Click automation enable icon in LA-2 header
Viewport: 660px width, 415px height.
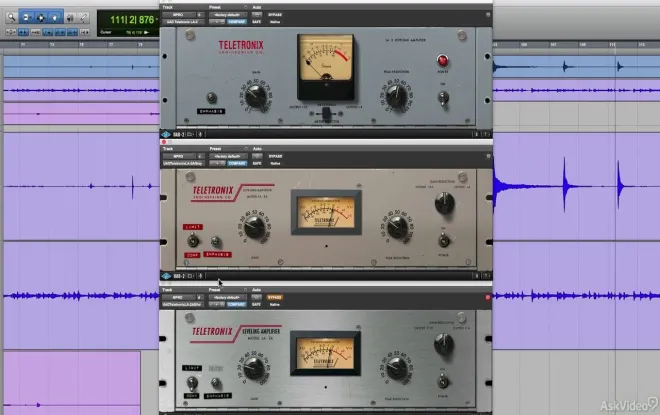257,14
